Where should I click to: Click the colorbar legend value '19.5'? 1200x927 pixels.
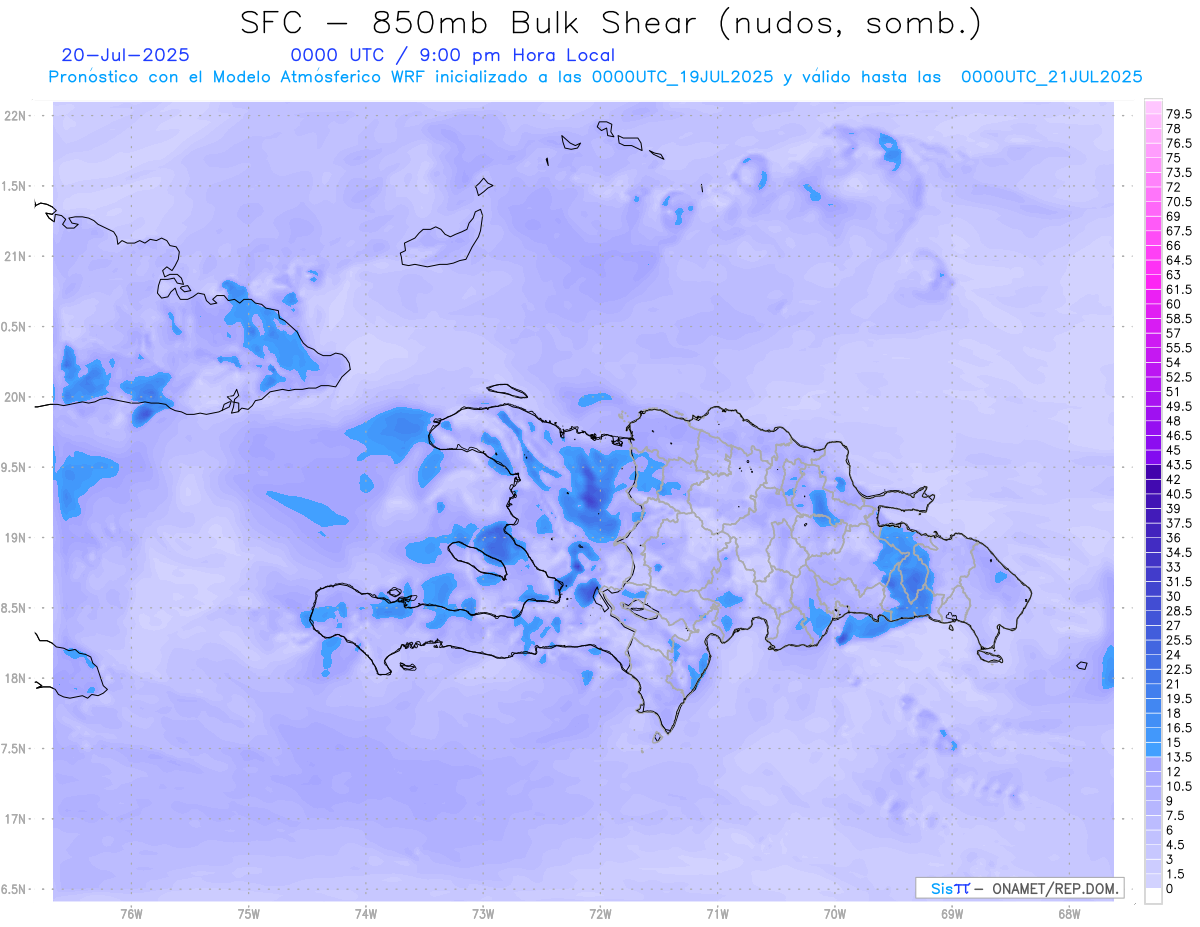click(1180, 698)
